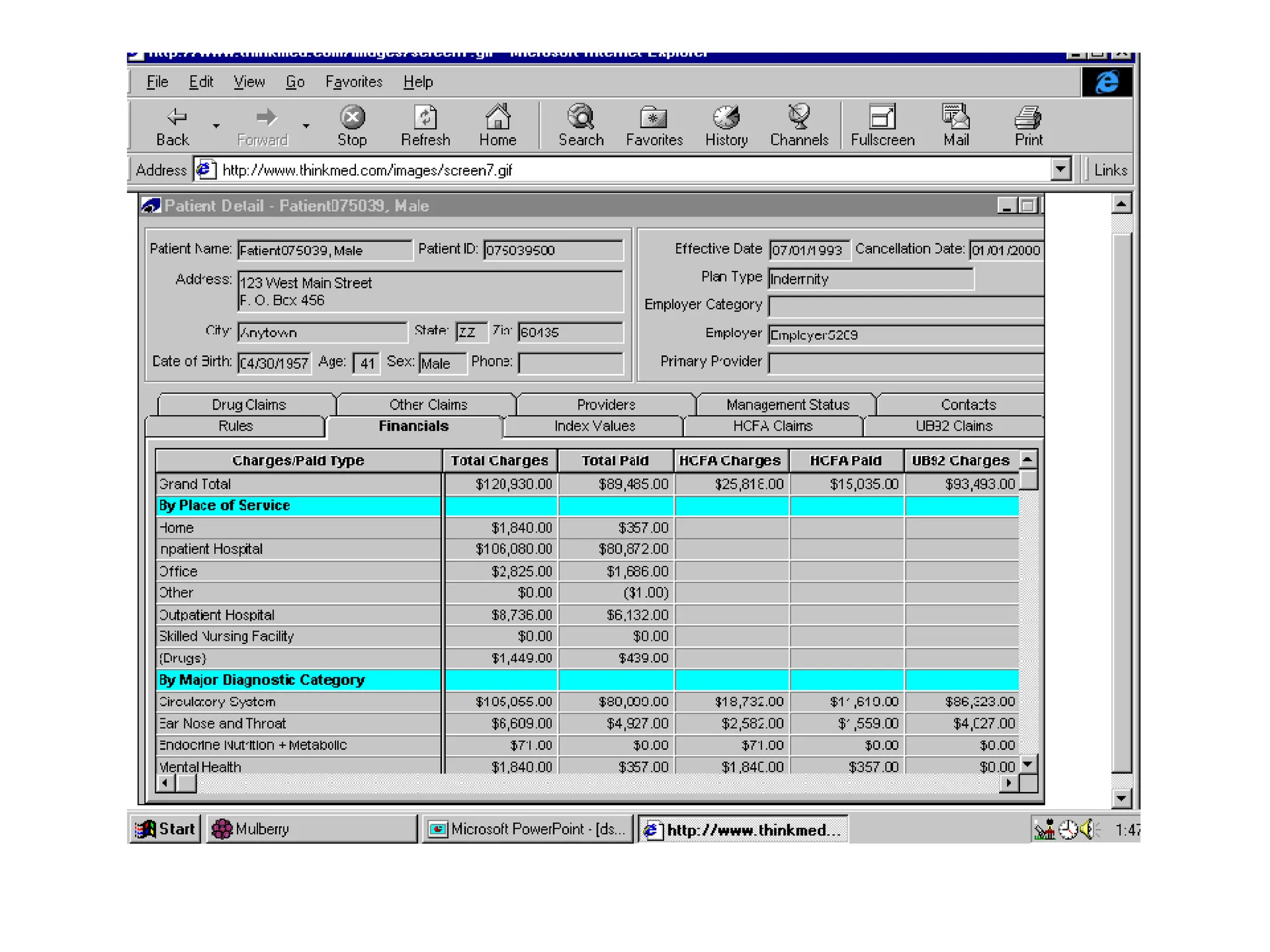Expand the Address bar dropdown arrow
This screenshot has width=1270, height=952.
pos(1060,169)
